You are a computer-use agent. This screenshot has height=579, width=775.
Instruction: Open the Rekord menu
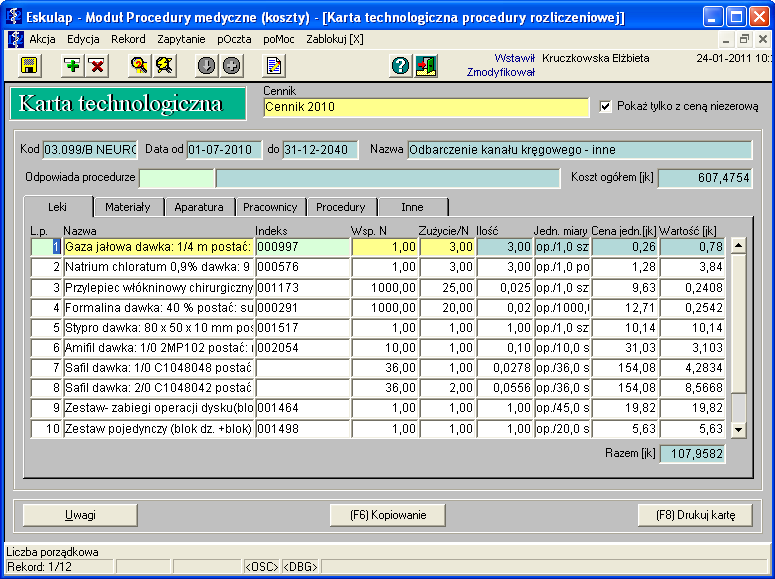[128, 39]
